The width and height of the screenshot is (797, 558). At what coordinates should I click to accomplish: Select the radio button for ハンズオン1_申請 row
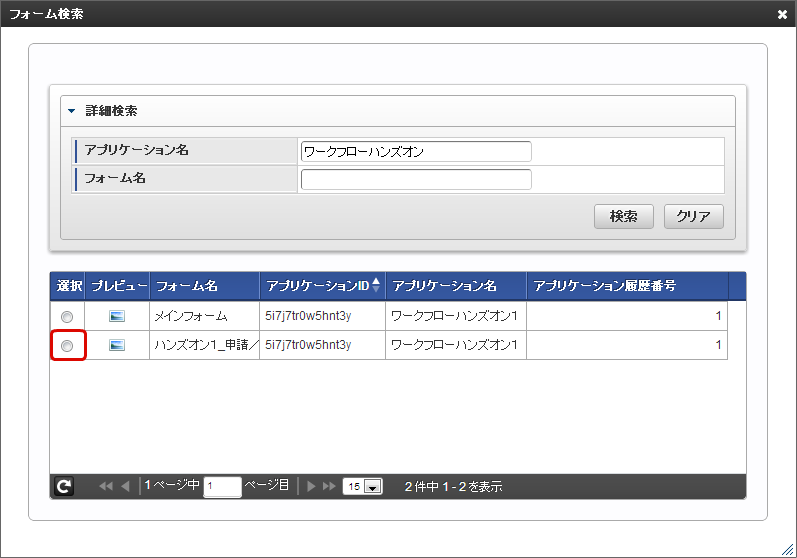coord(67,346)
